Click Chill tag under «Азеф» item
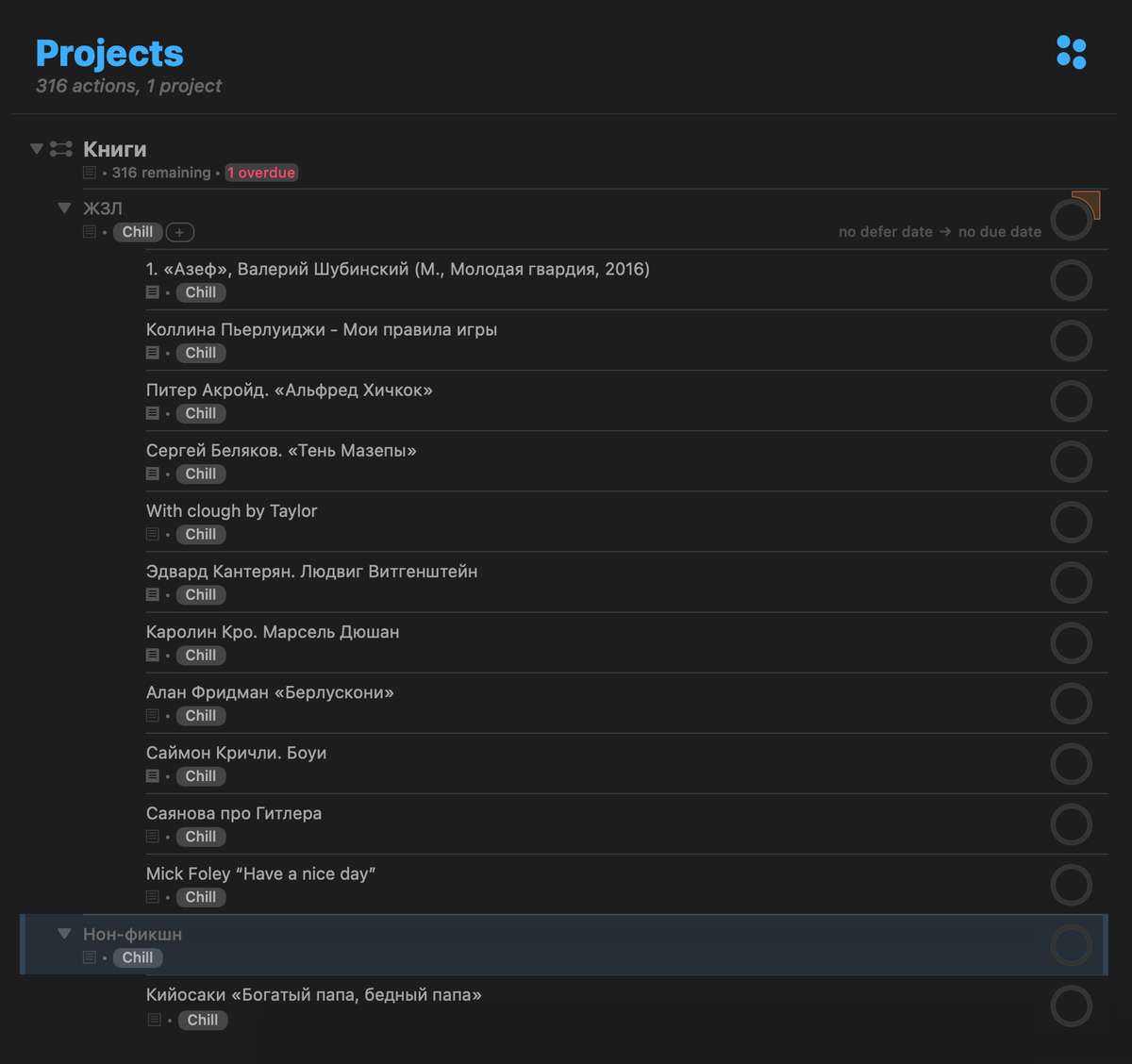This screenshot has width=1132, height=1064. coord(201,292)
